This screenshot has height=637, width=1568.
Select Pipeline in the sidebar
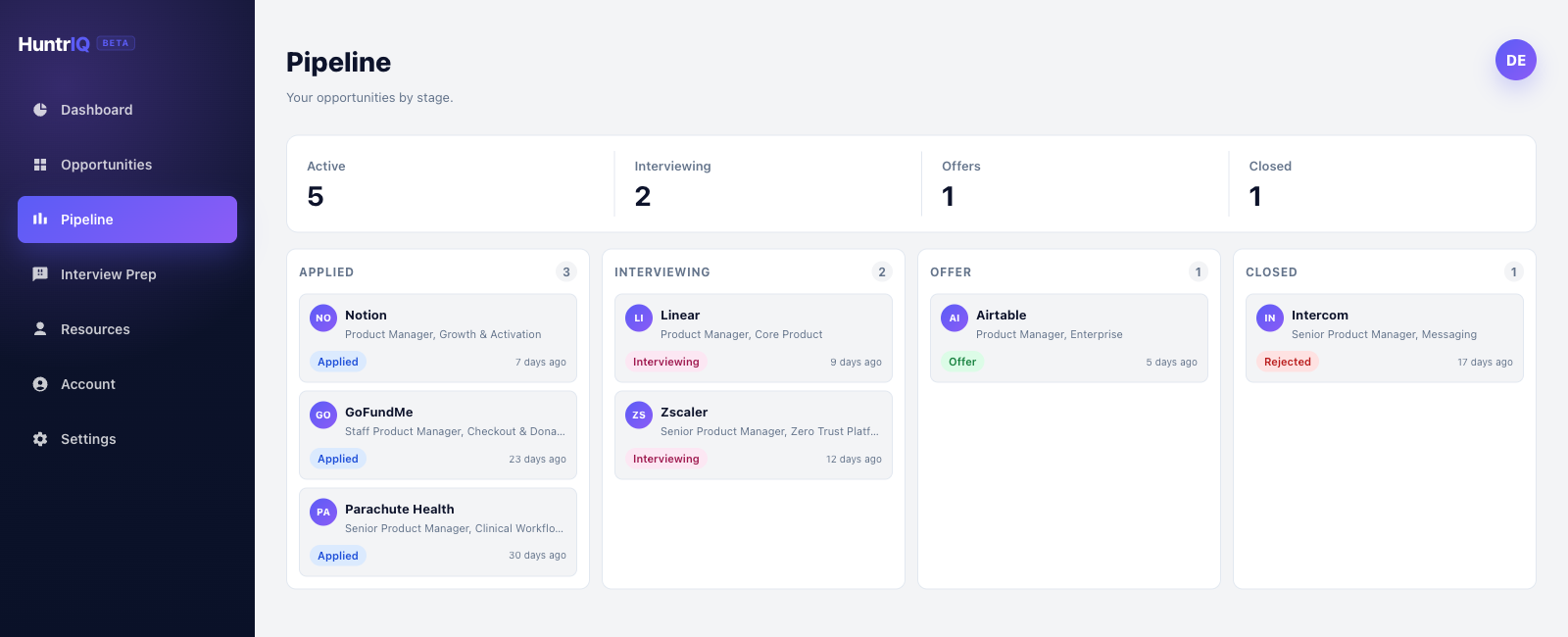click(x=127, y=220)
